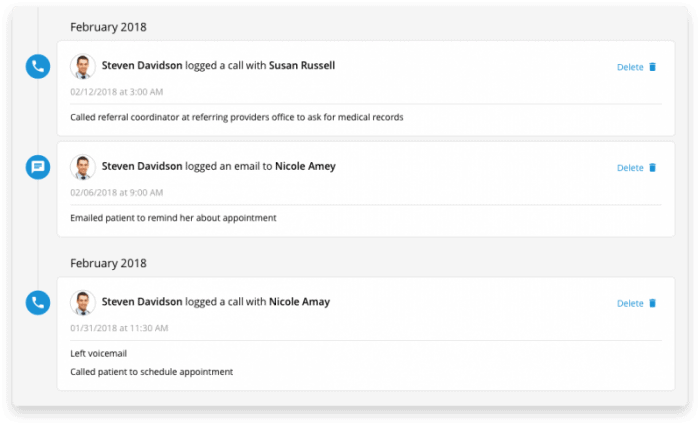Click the first February 2018 heading

(108, 27)
